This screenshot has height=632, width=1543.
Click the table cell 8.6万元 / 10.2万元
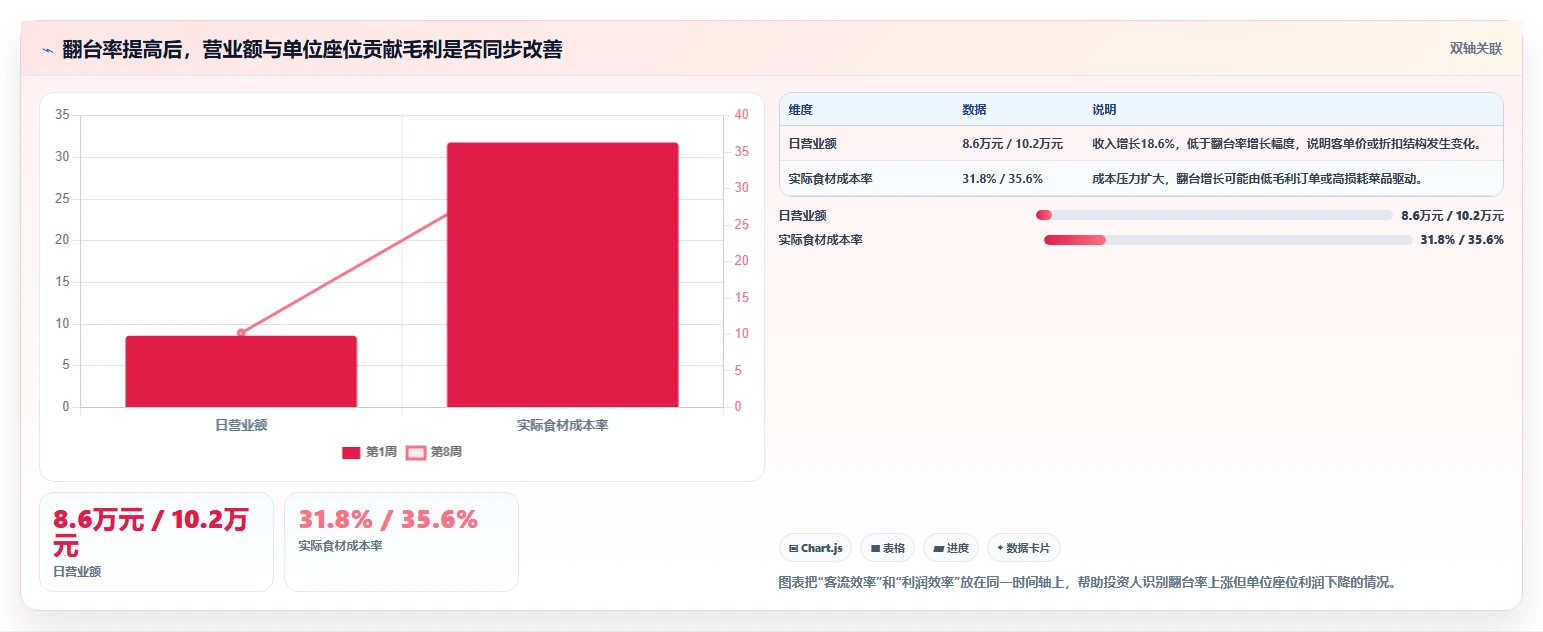tap(1012, 144)
